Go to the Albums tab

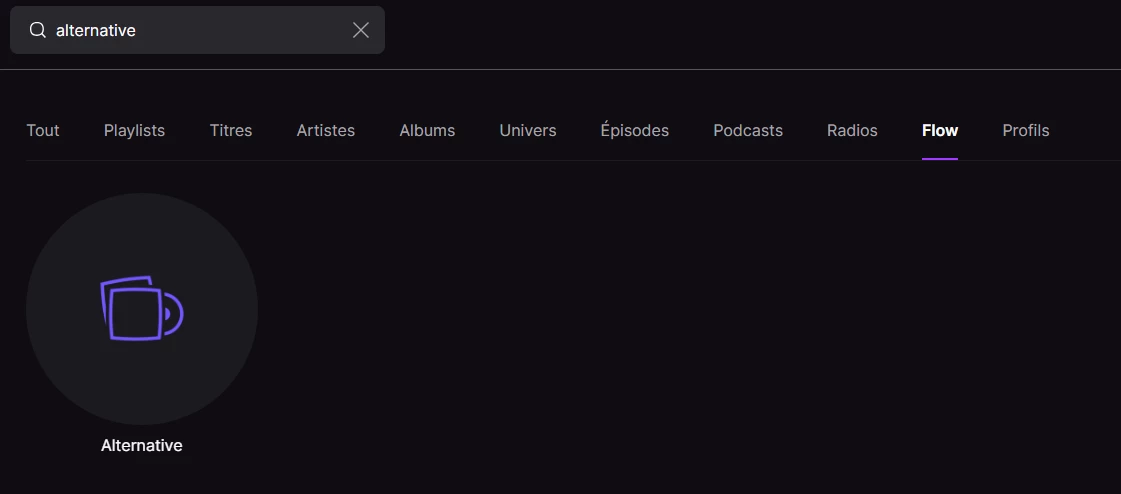click(x=427, y=130)
